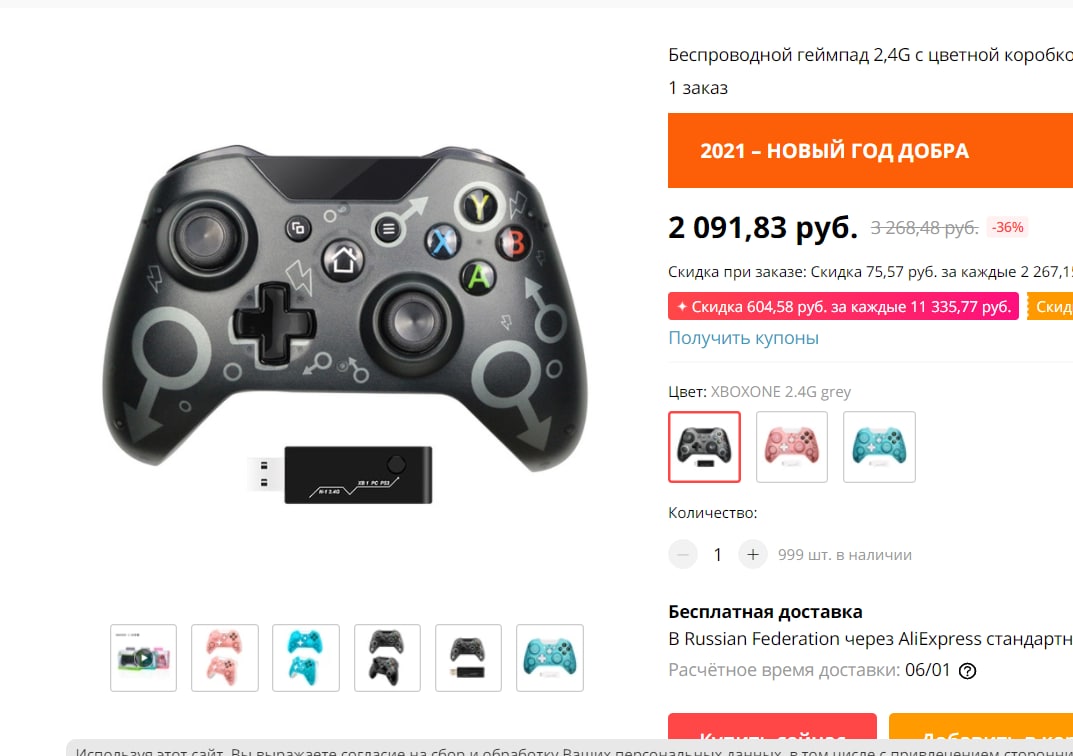View the two pink controllers thumbnail
1073x756 pixels.
point(225,658)
